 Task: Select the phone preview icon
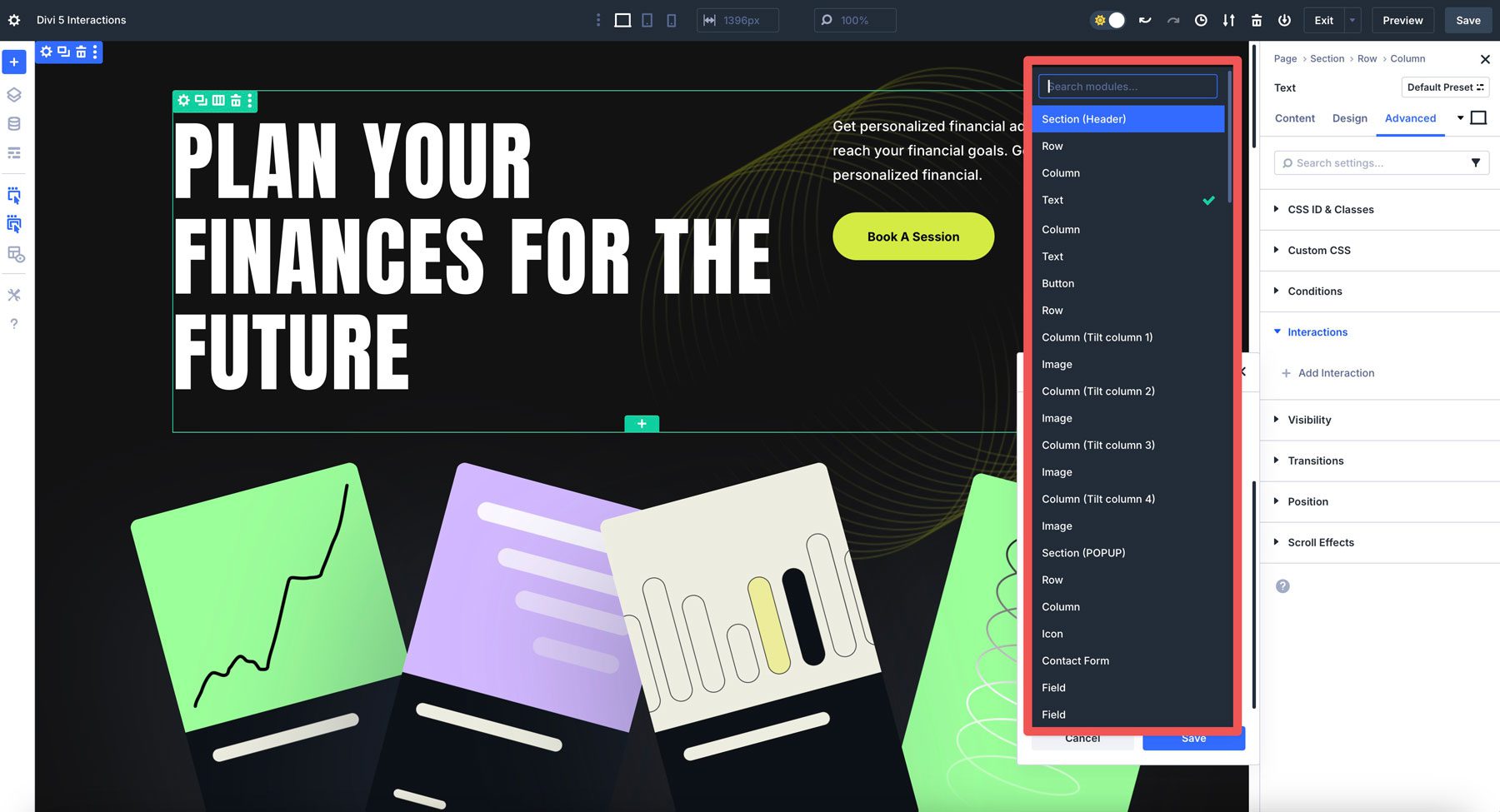coord(671,19)
